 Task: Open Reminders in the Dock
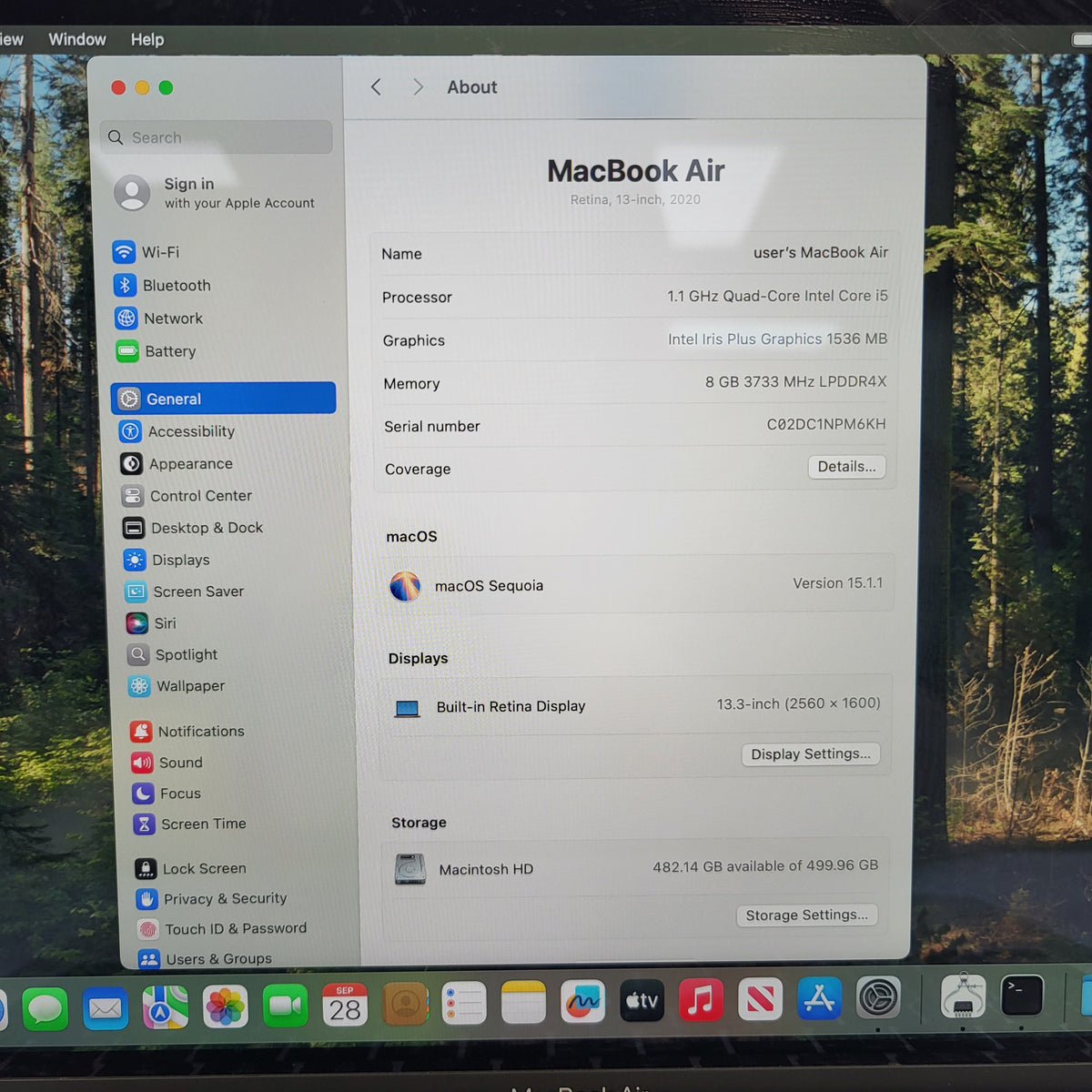click(x=464, y=1004)
